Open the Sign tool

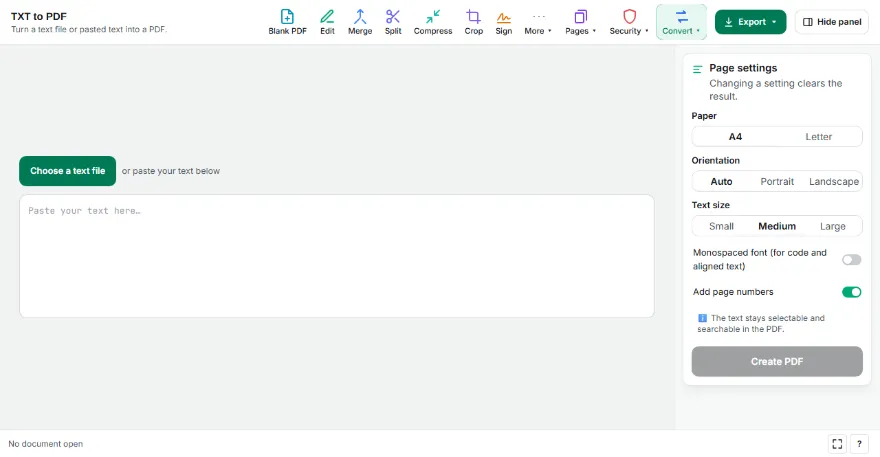[503, 22]
